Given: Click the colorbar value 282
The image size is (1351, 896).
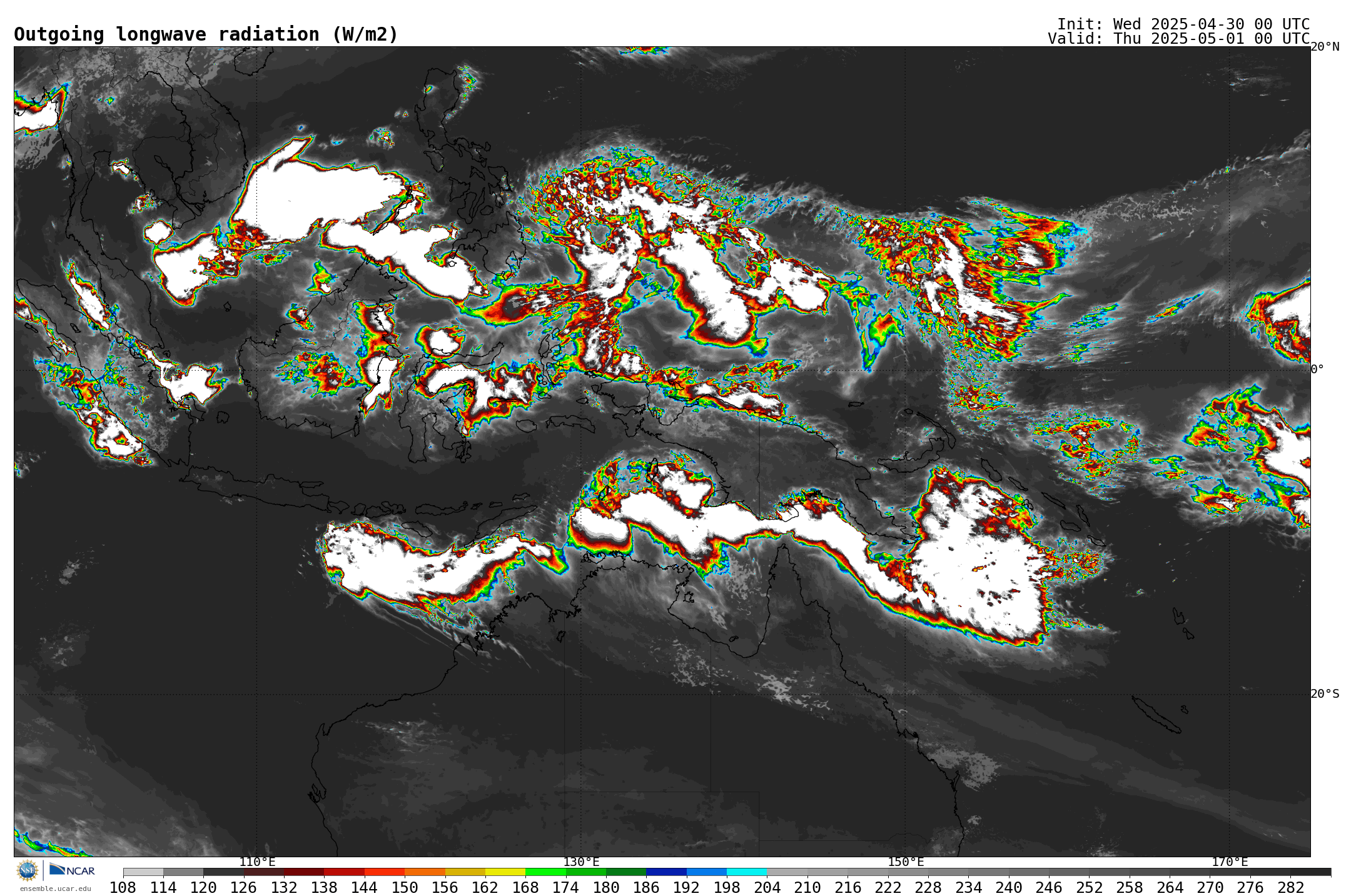Looking at the screenshot, I should point(1291,887).
